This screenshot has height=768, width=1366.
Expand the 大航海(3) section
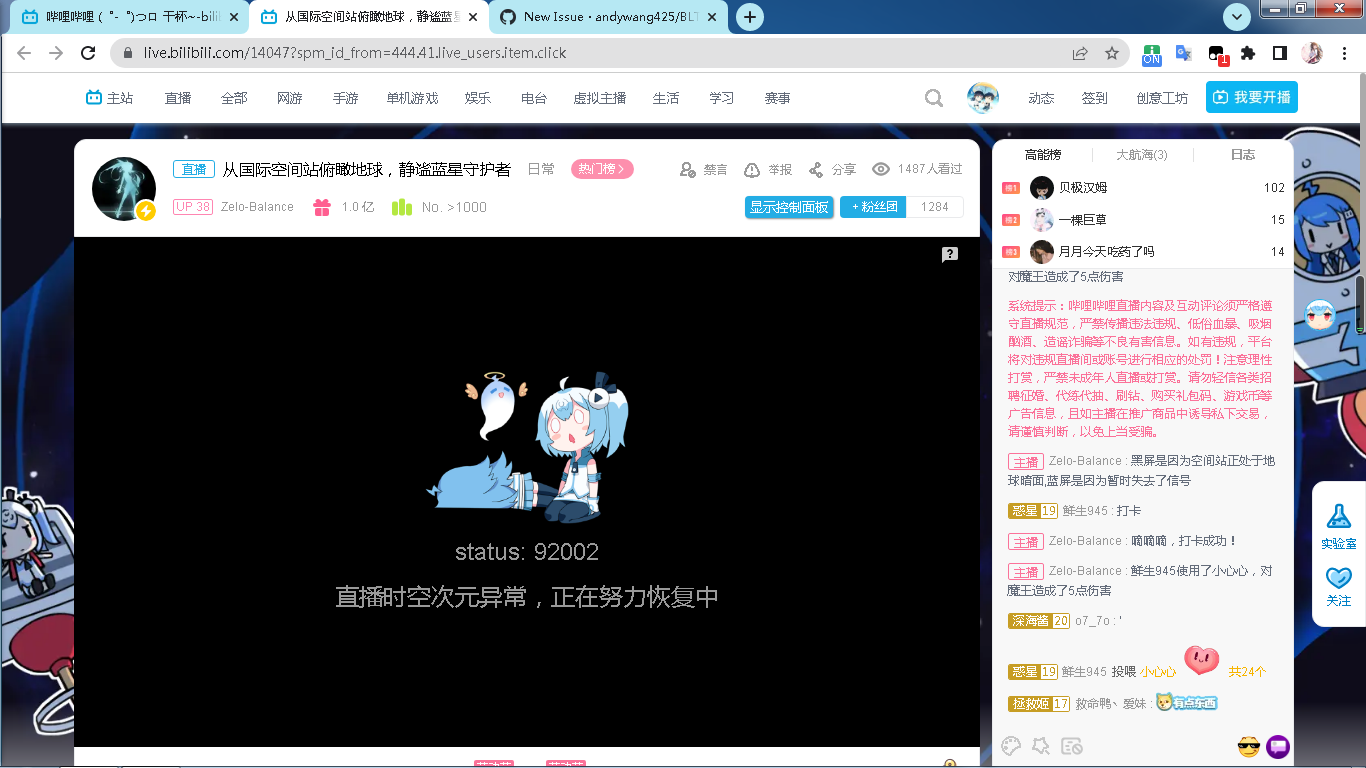click(1141, 153)
